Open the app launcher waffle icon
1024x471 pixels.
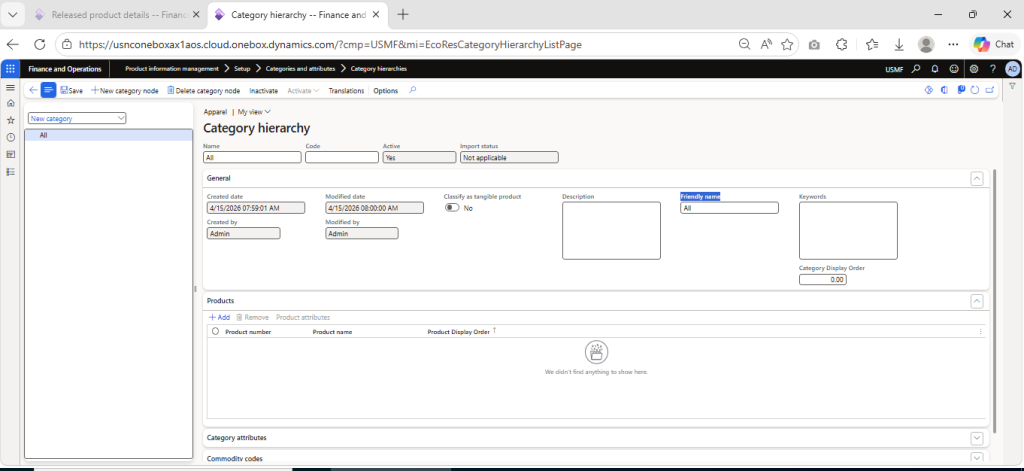click(x=10, y=69)
